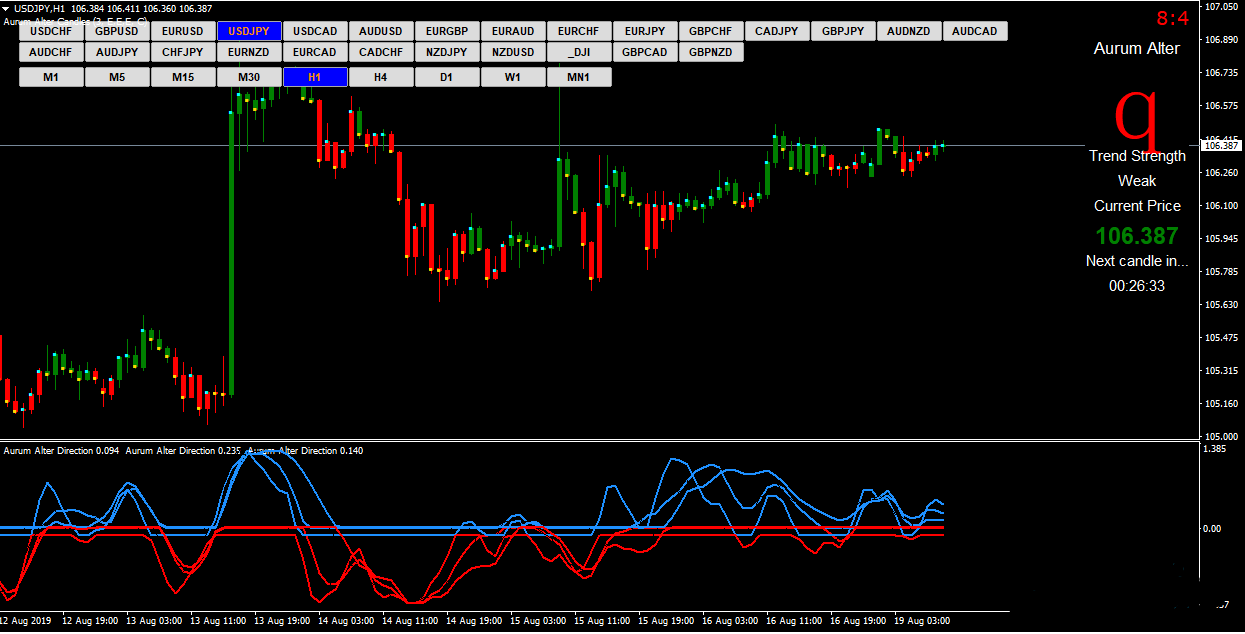Select the NZDUSD pair button
The width and height of the screenshot is (1245, 634).
point(513,52)
